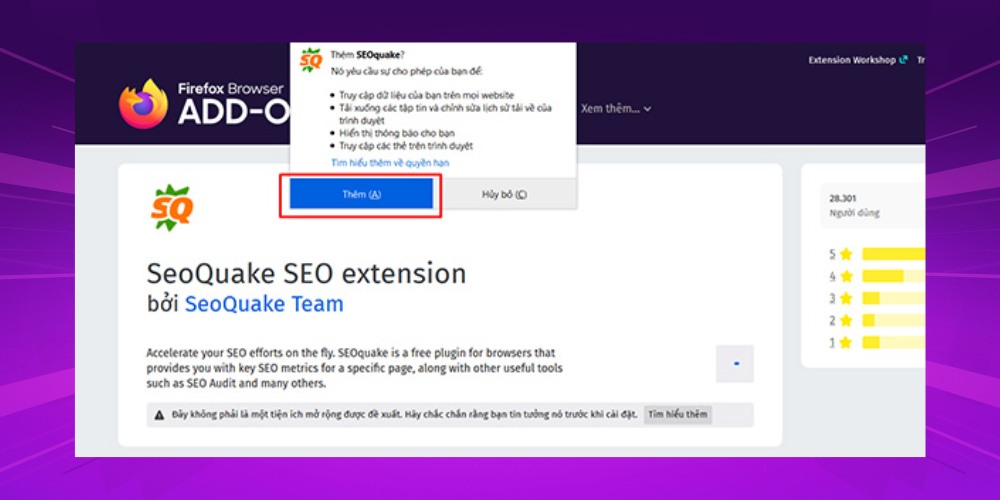Click the Firefox logo in header
The height and width of the screenshot is (500, 1000).
[143, 104]
